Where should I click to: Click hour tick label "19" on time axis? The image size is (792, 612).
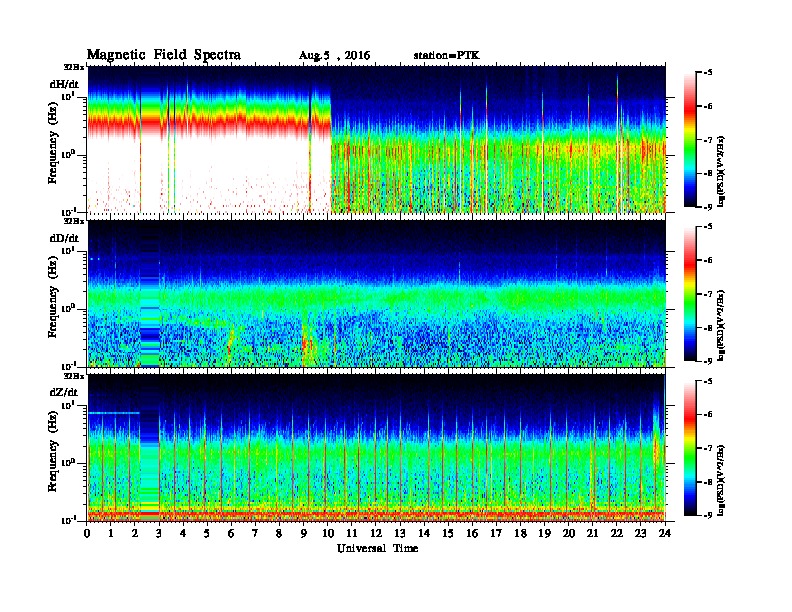(544, 534)
